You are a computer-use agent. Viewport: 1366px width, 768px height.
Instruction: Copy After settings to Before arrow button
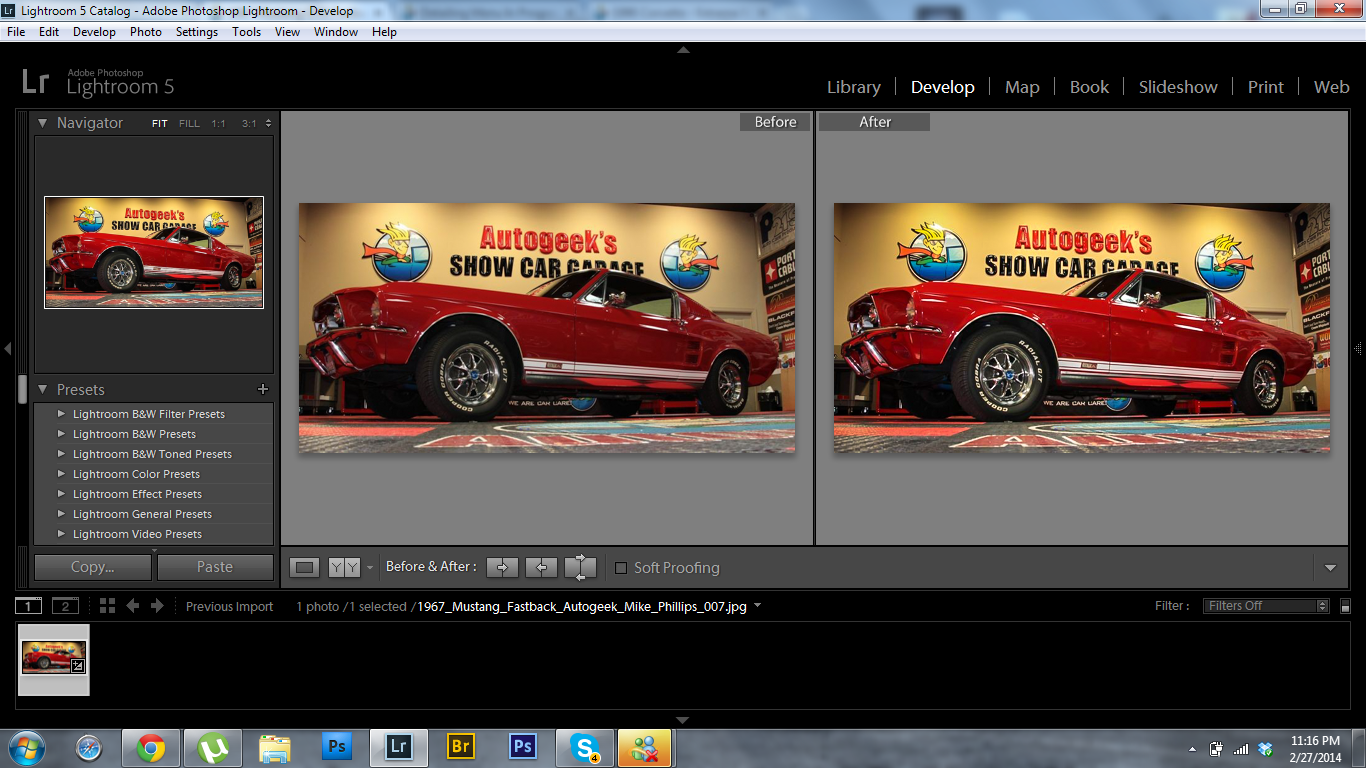(x=541, y=567)
